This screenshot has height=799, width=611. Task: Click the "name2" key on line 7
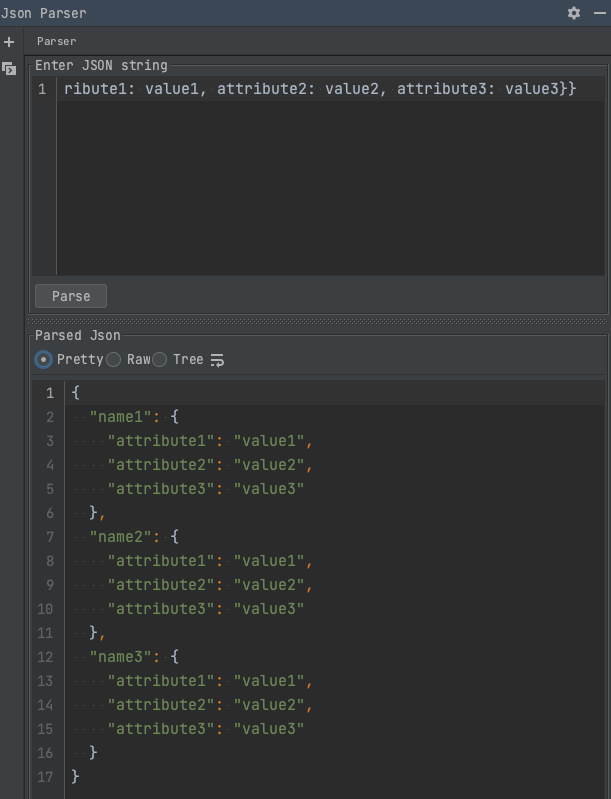[x=120, y=537]
